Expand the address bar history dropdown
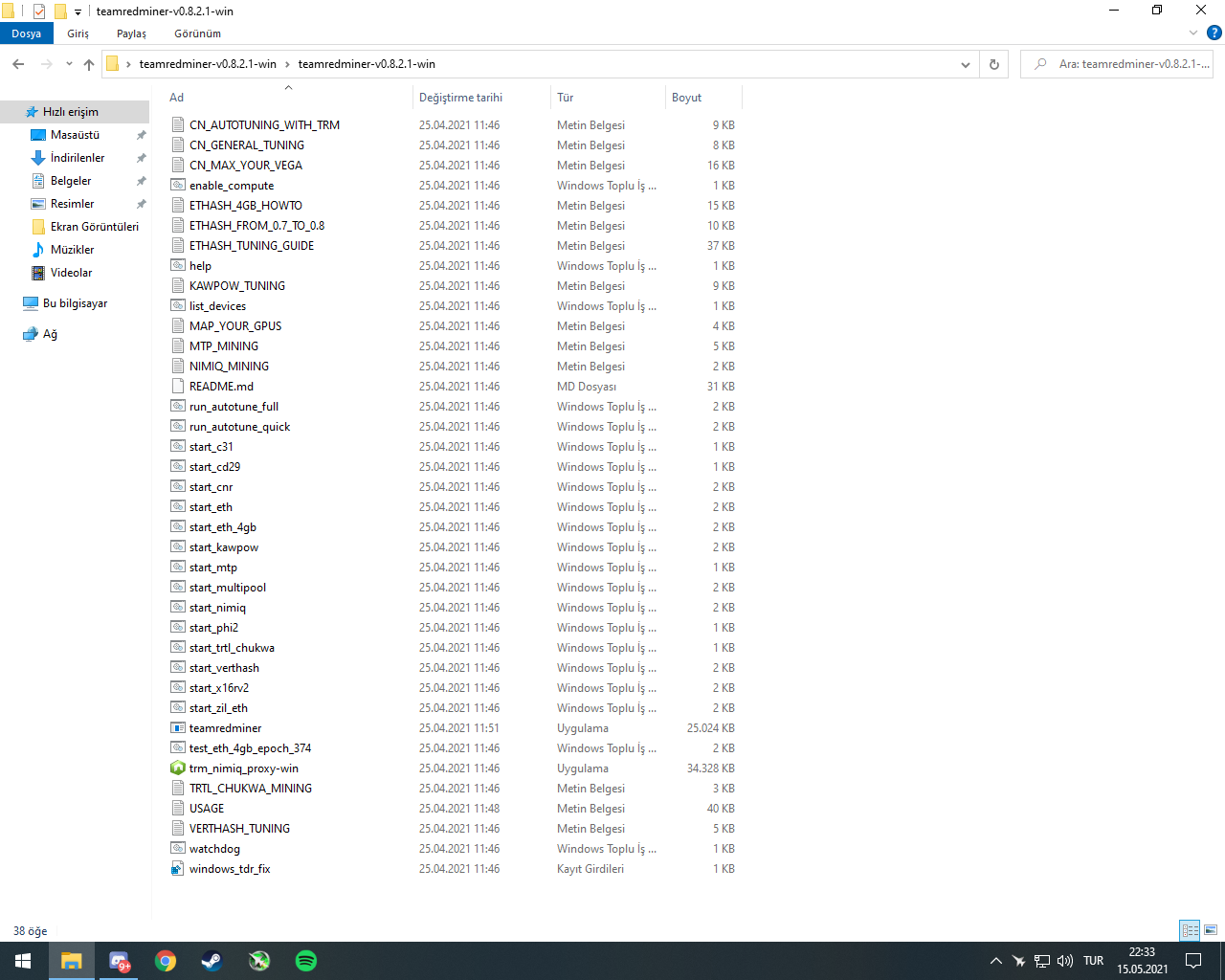The image size is (1225, 980). (x=965, y=64)
